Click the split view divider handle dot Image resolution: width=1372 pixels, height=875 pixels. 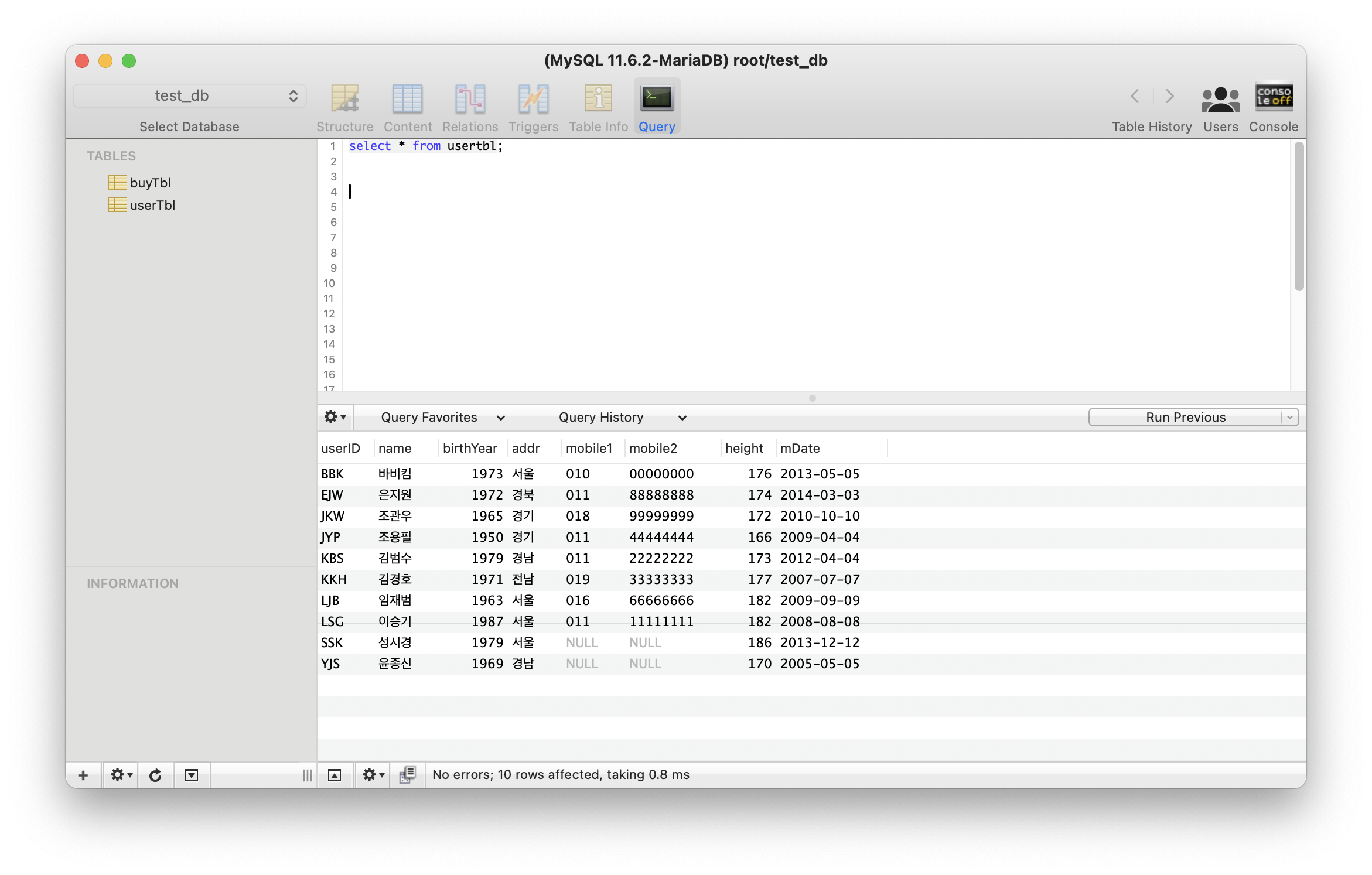click(812, 398)
